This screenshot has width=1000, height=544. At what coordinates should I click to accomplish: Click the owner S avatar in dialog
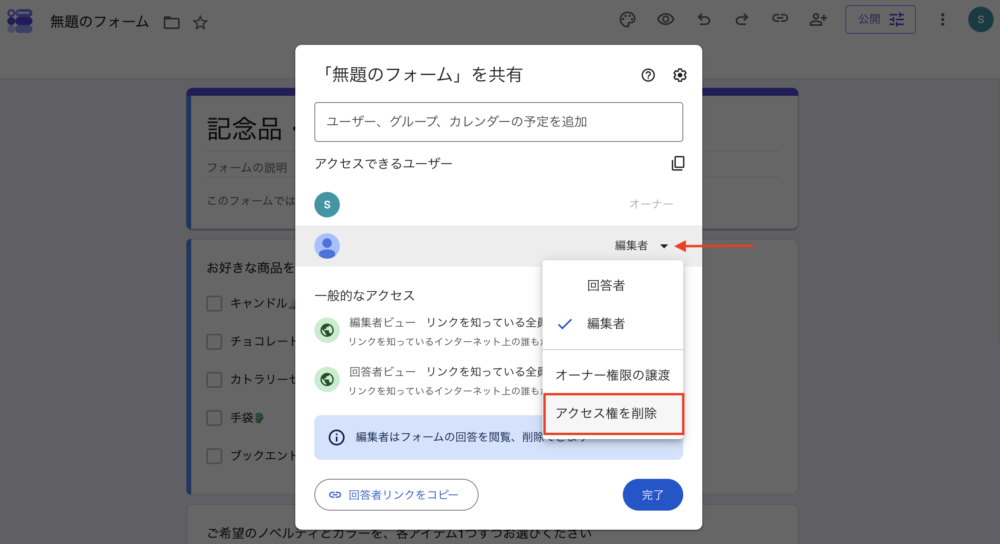(x=327, y=205)
